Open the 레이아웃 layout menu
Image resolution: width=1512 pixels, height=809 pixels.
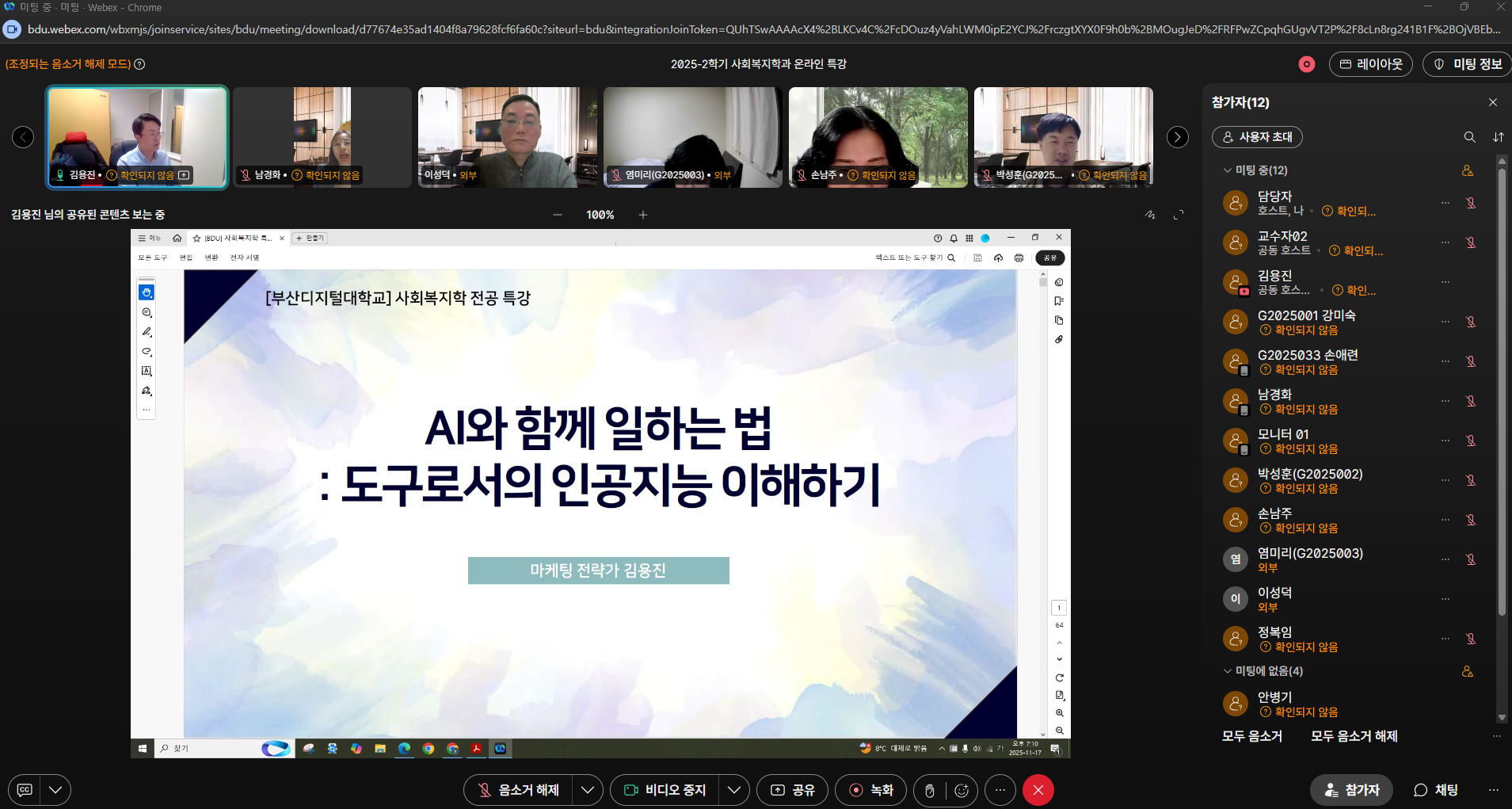[1371, 64]
